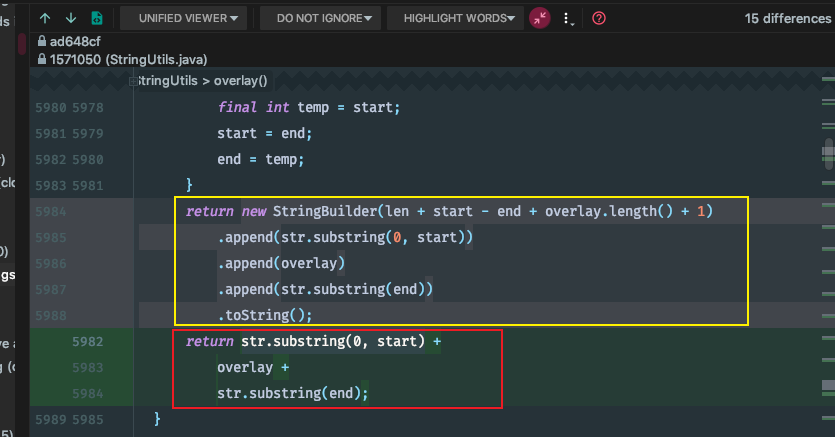Open the three-dot more options menu

click(x=568, y=18)
